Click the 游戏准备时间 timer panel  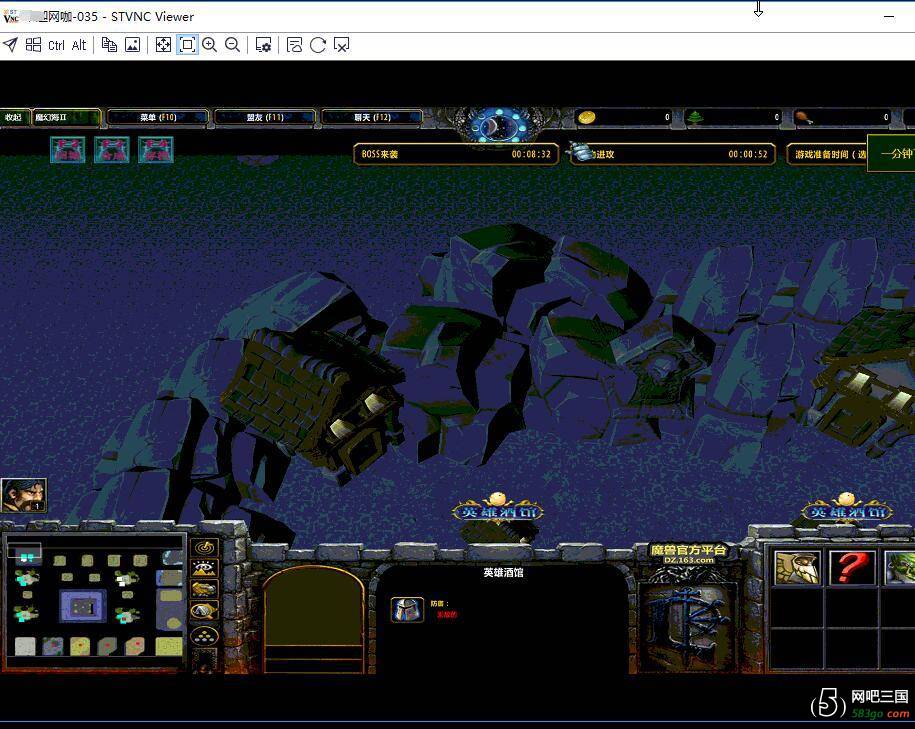827,154
